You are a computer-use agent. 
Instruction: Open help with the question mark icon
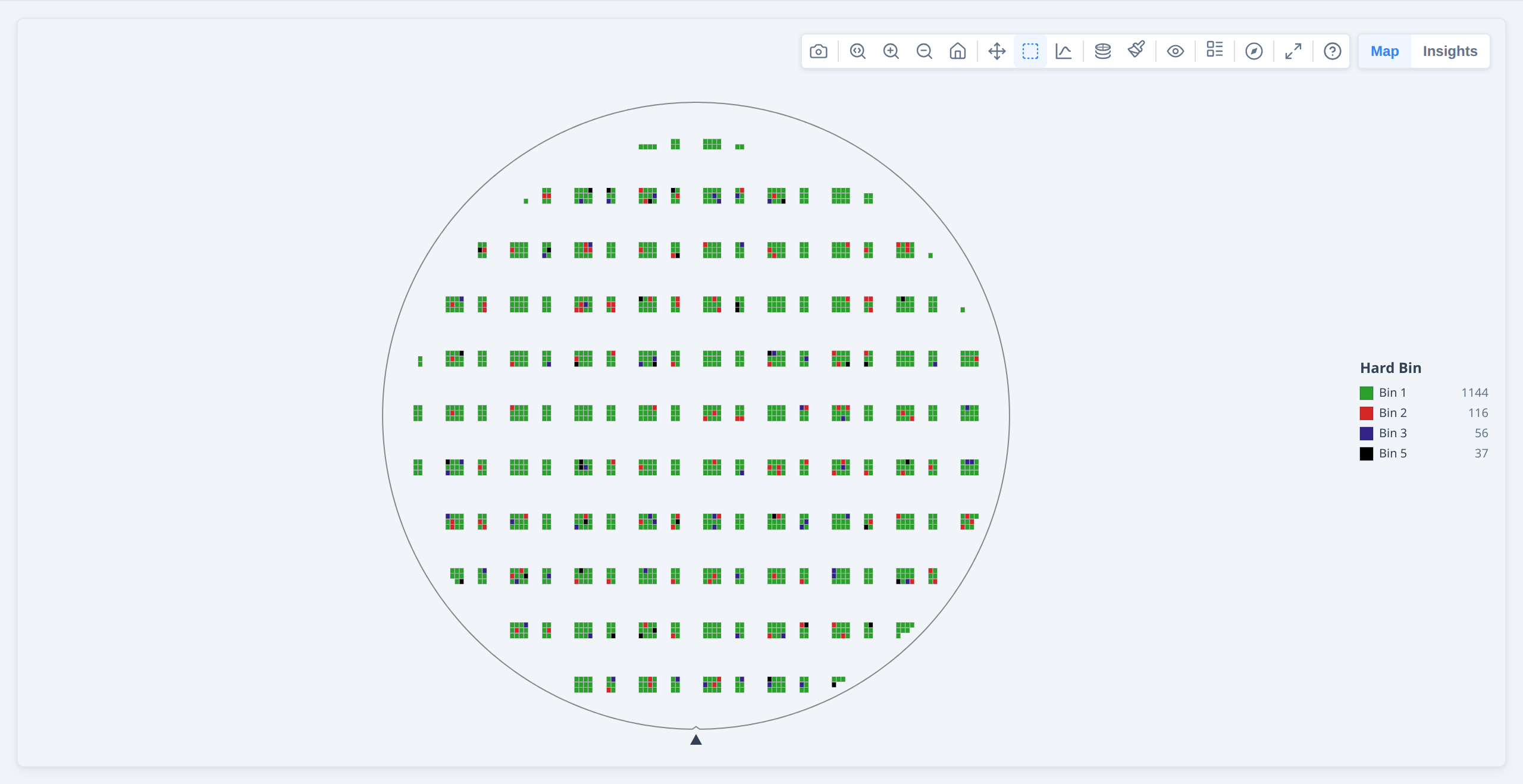[1332, 51]
